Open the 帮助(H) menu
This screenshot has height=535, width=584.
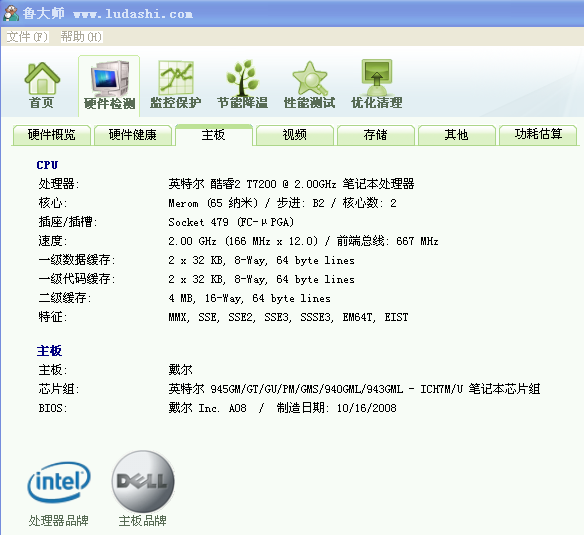click(81, 37)
